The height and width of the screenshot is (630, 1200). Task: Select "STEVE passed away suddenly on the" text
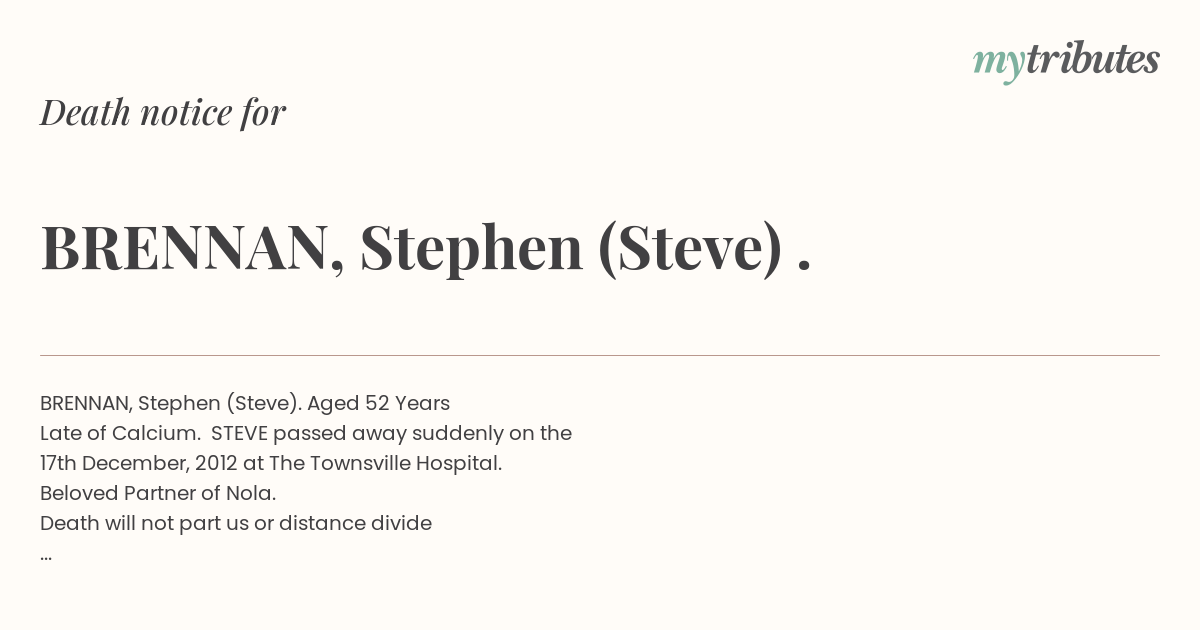tap(391, 434)
